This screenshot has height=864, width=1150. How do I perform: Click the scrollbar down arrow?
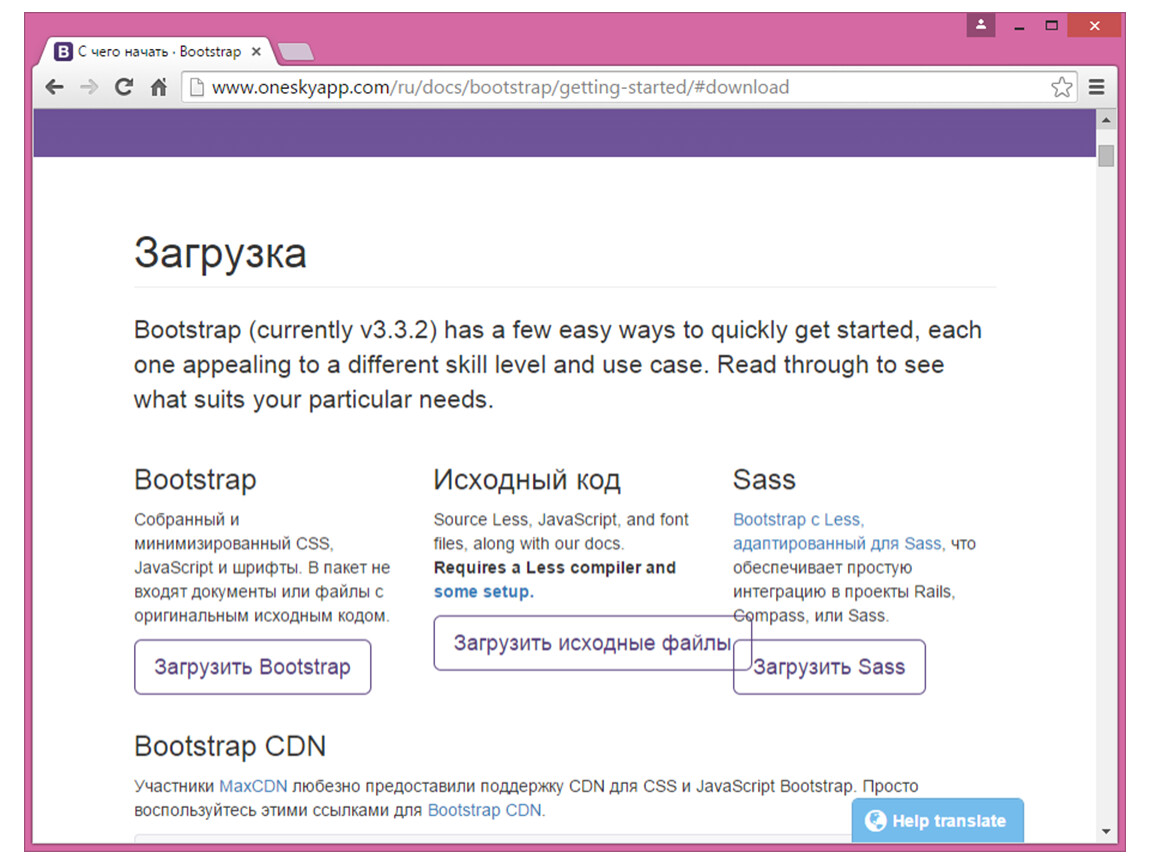click(1106, 831)
